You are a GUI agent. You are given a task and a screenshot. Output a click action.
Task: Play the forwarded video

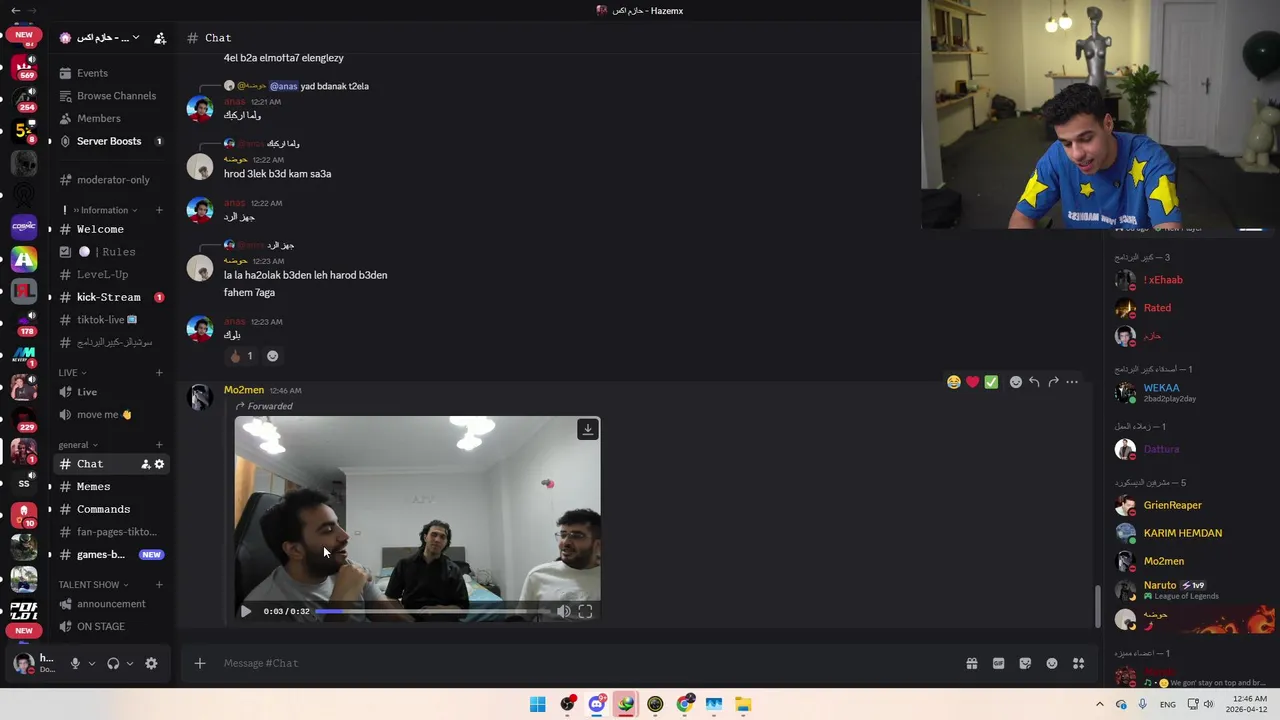(x=246, y=611)
